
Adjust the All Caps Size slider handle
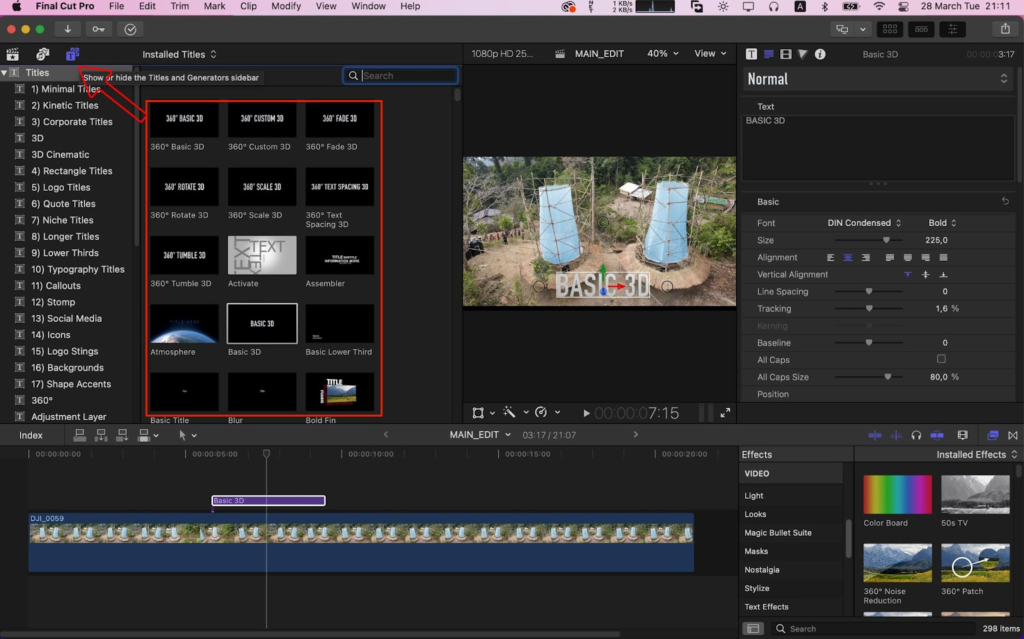888,377
